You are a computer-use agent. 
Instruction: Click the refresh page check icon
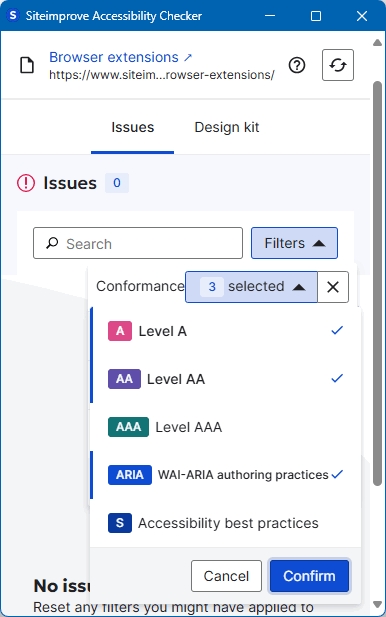click(x=338, y=65)
